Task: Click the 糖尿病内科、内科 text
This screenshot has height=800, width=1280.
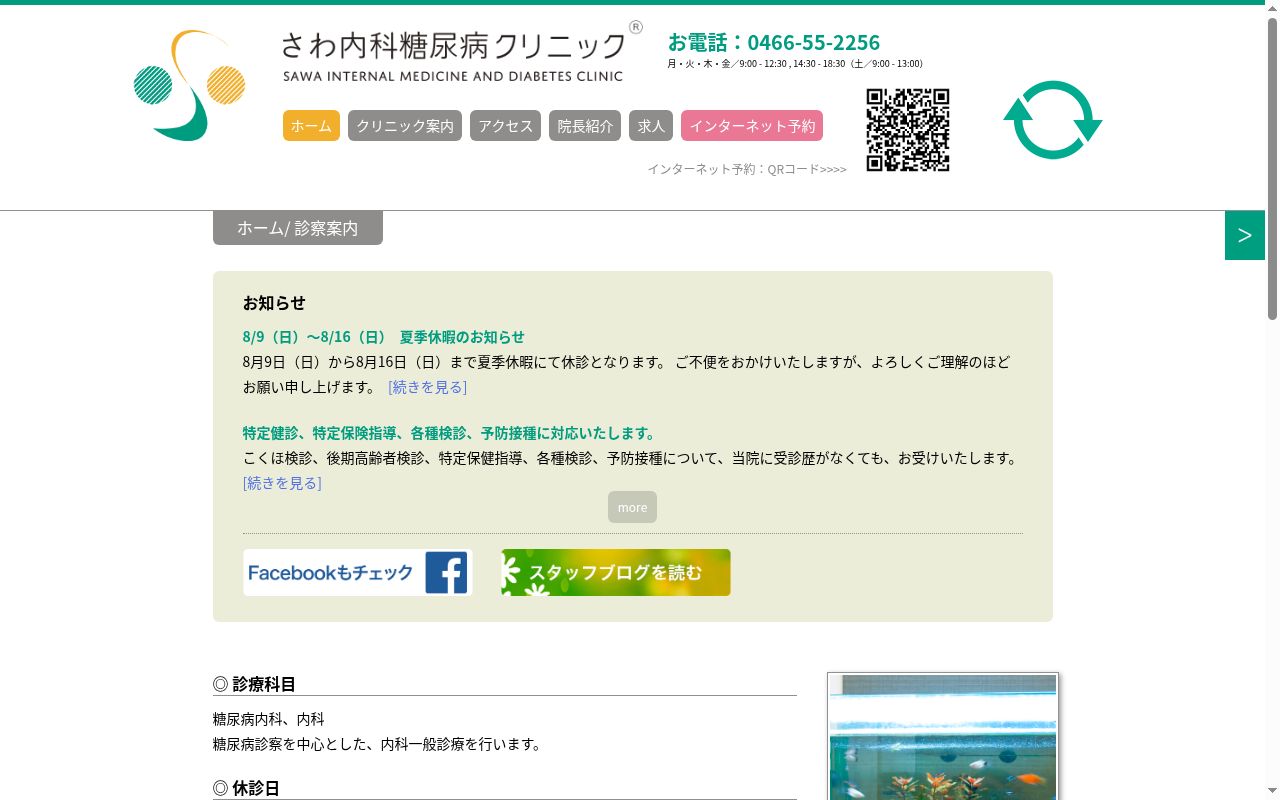Action: [269, 719]
